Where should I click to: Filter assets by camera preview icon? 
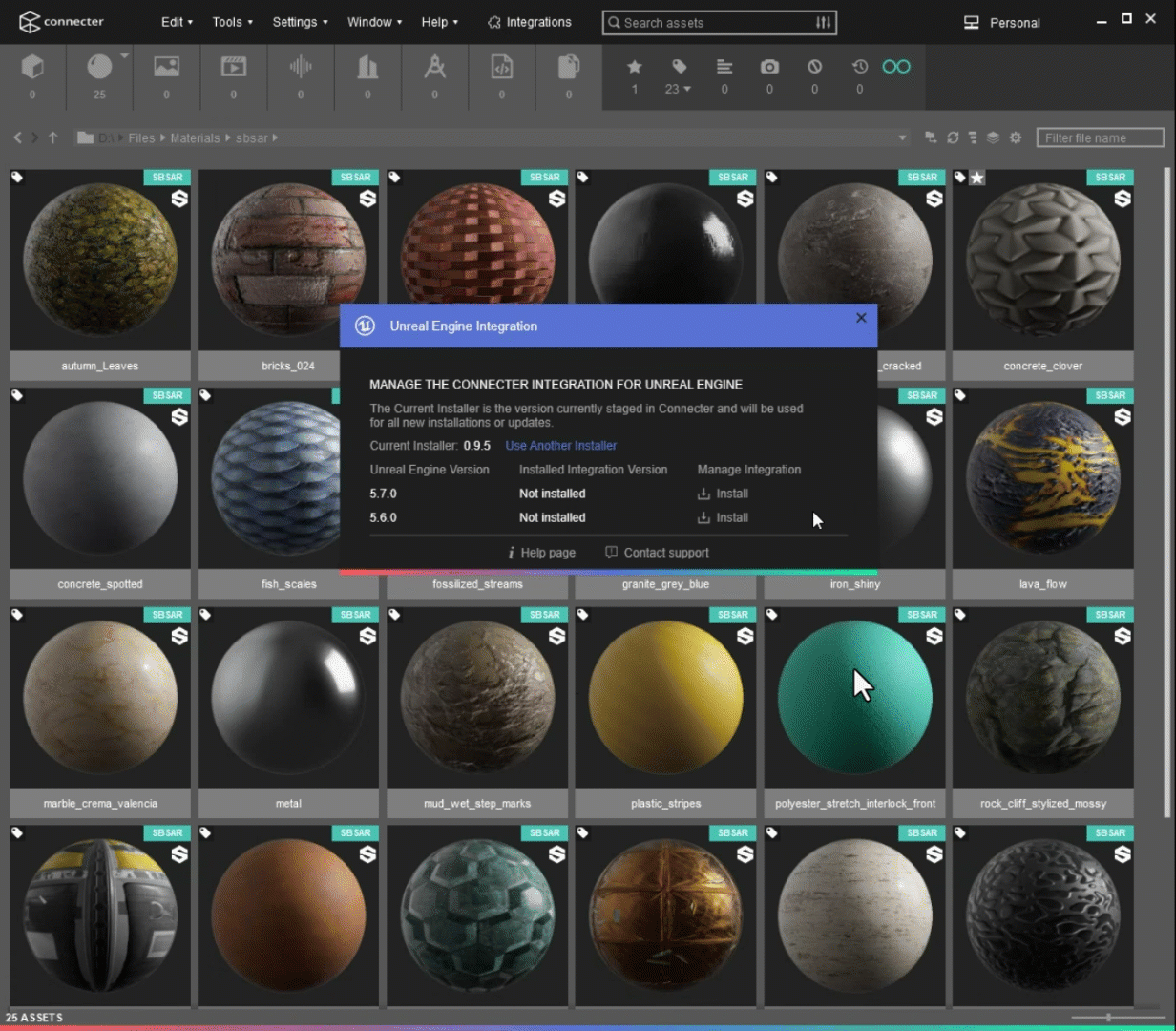(x=769, y=67)
